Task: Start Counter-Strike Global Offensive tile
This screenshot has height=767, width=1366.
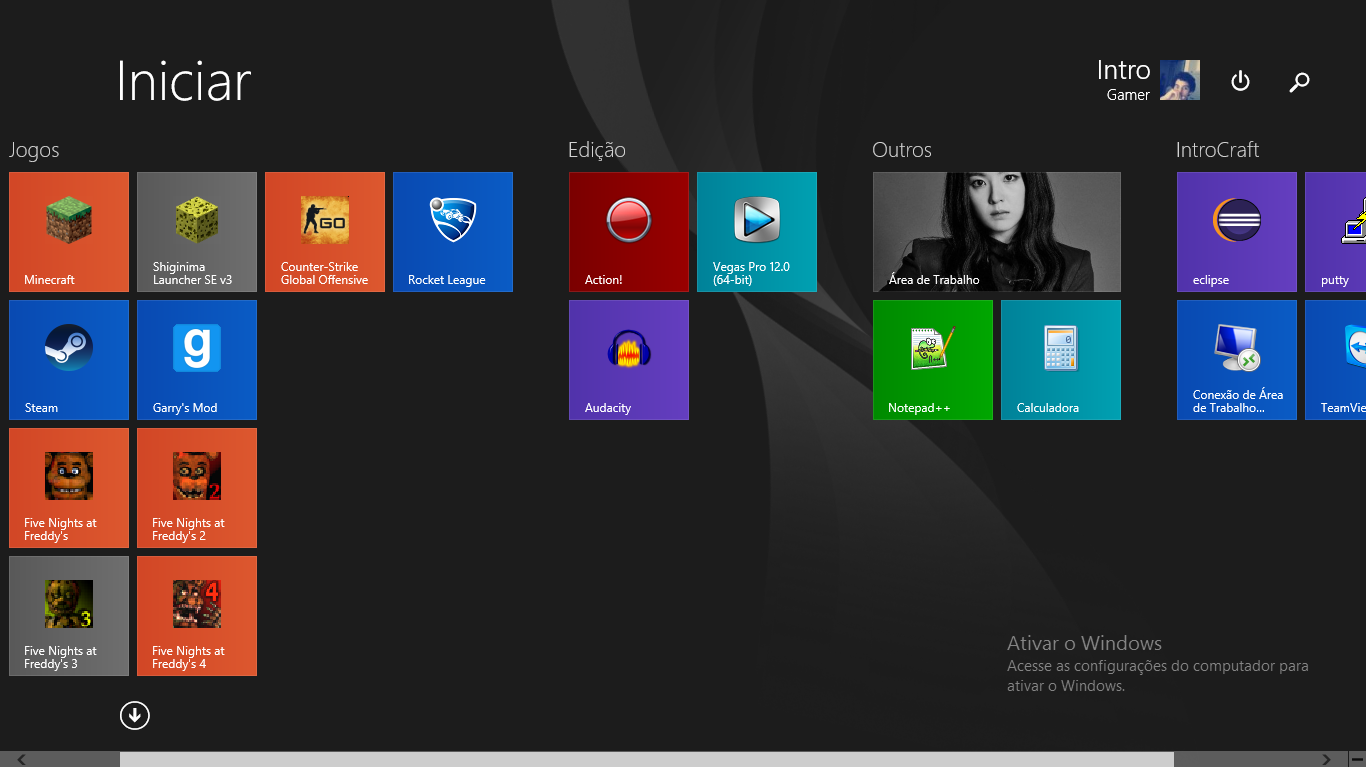Action: (x=325, y=232)
